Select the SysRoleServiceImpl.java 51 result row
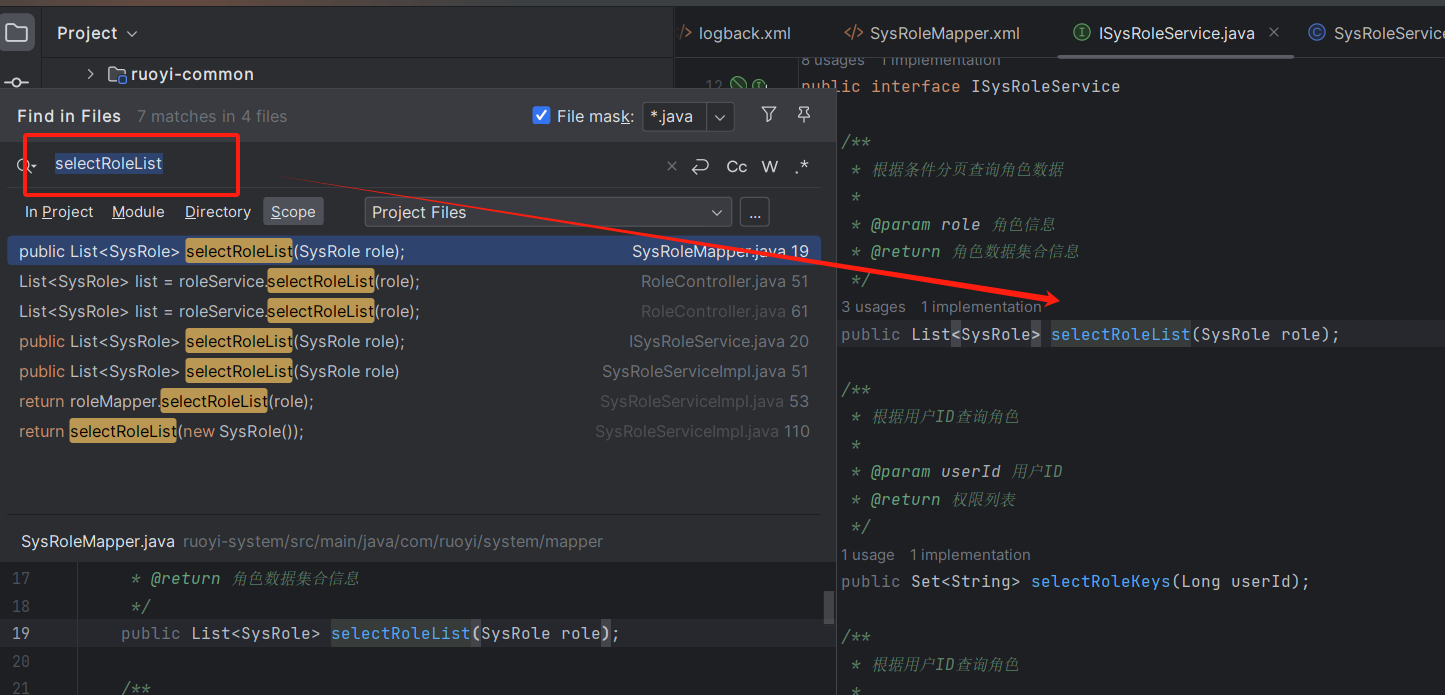 (x=414, y=371)
